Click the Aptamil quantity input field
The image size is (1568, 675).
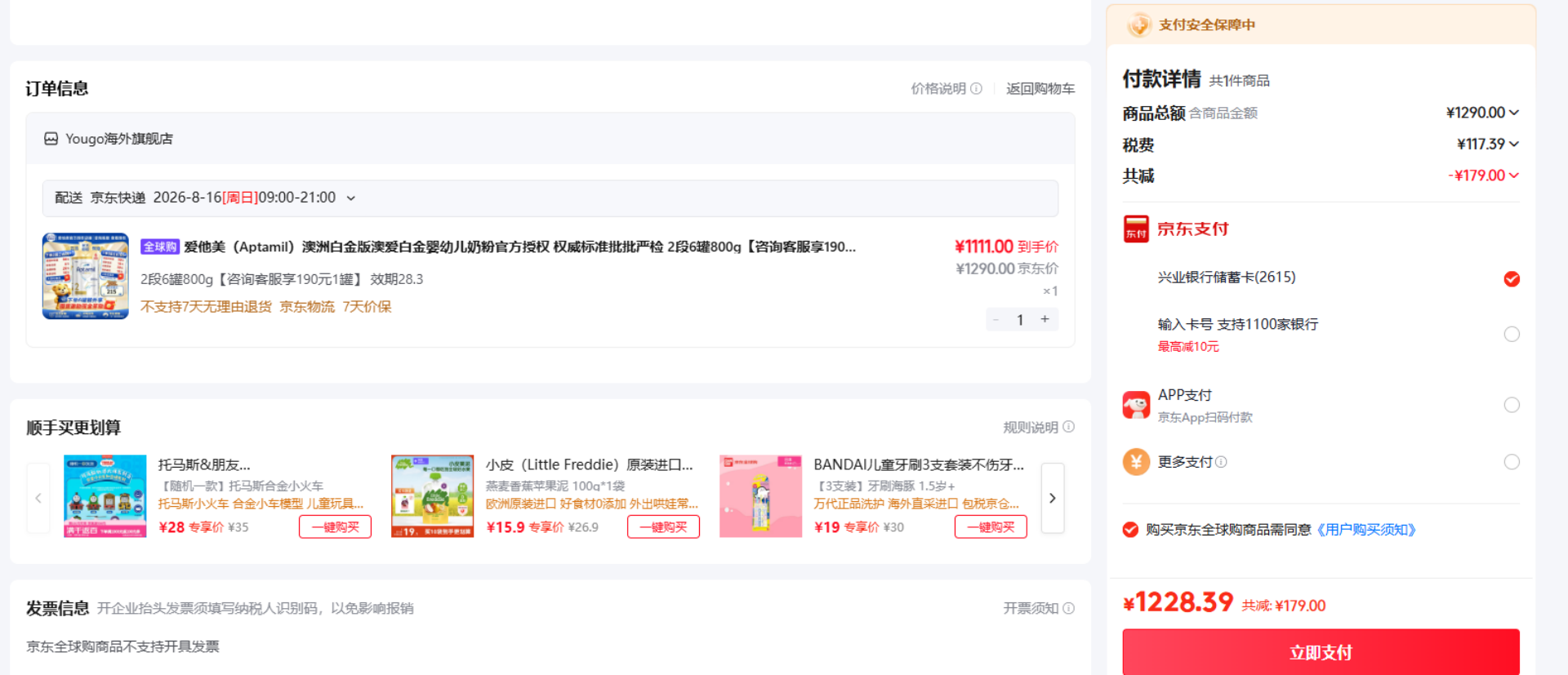[1020, 319]
